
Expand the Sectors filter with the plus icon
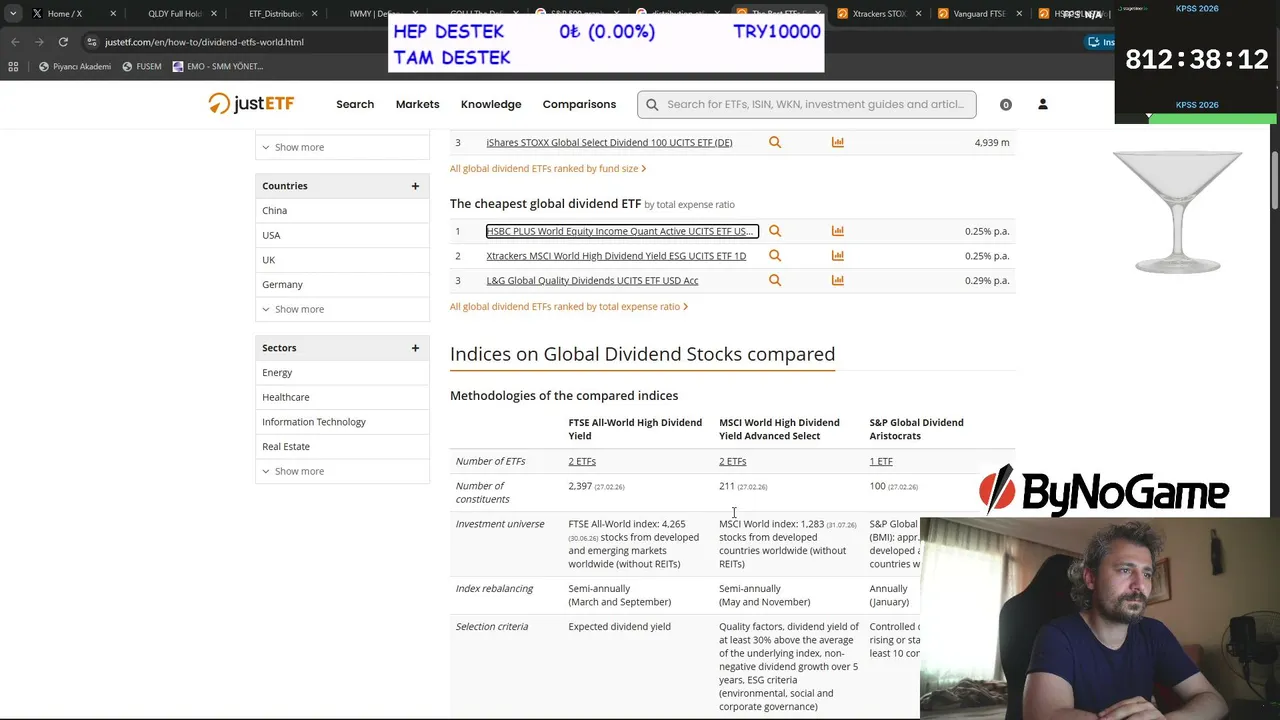(x=415, y=348)
